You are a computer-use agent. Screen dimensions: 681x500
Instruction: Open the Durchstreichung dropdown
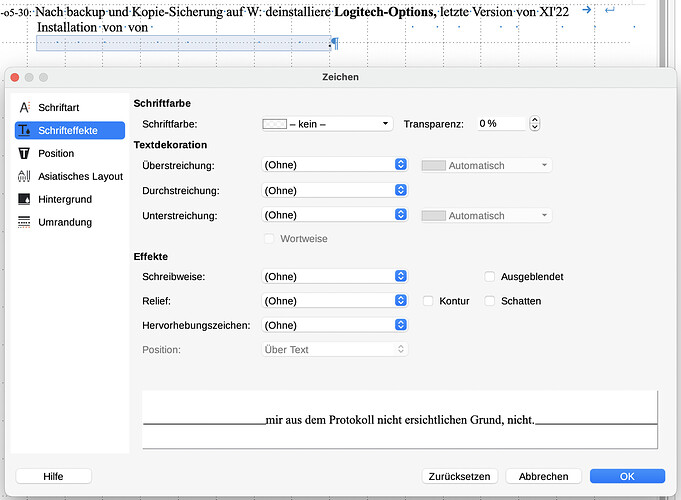[x=334, y=190]
